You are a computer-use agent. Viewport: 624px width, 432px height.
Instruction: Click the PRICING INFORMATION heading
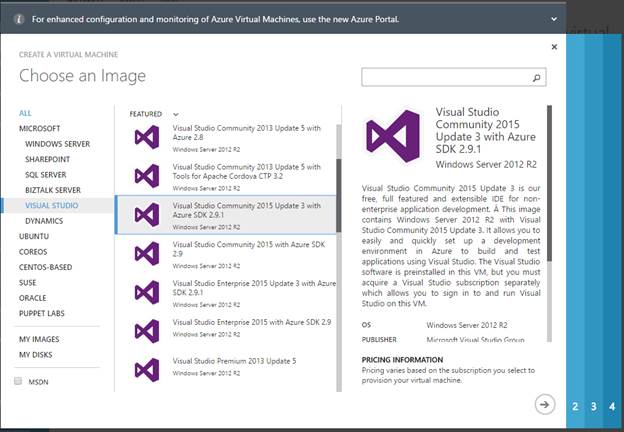coord(402,360)
